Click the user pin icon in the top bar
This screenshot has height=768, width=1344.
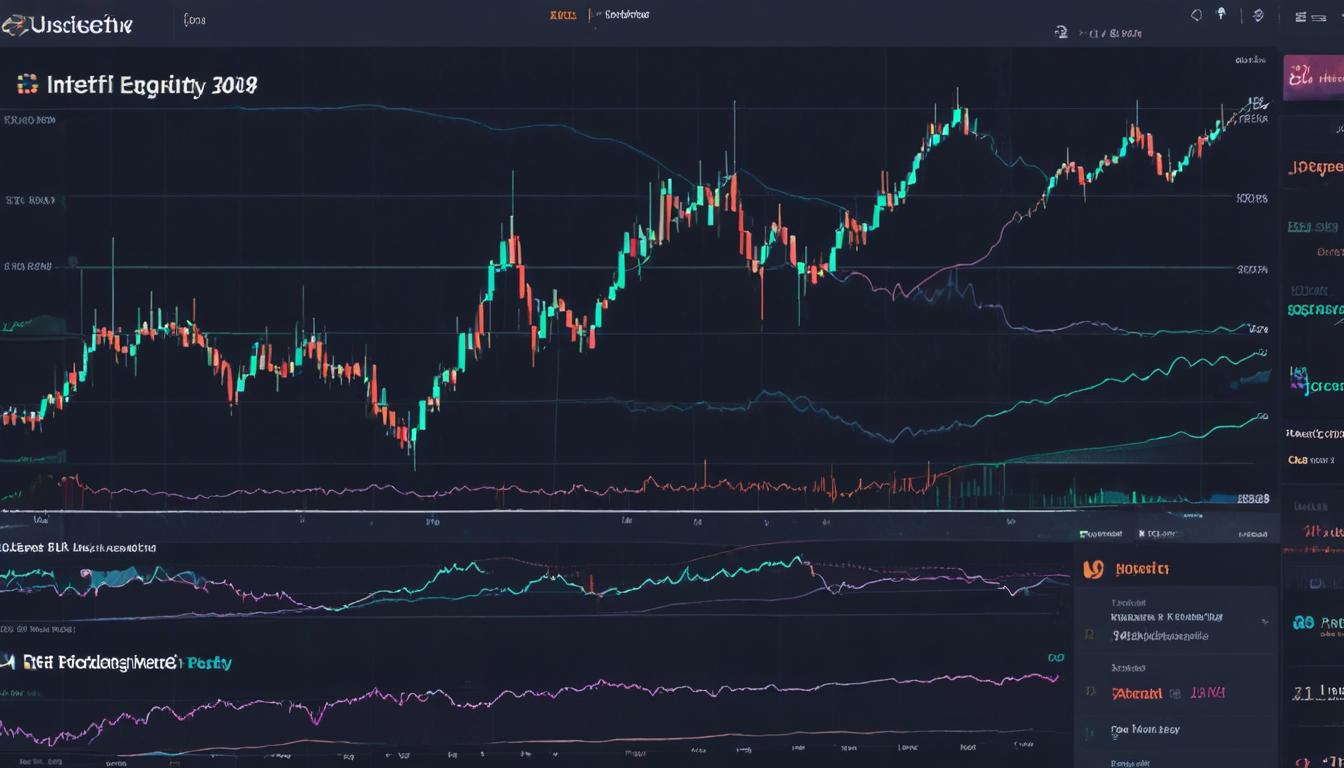click(x=1221, y=15)
